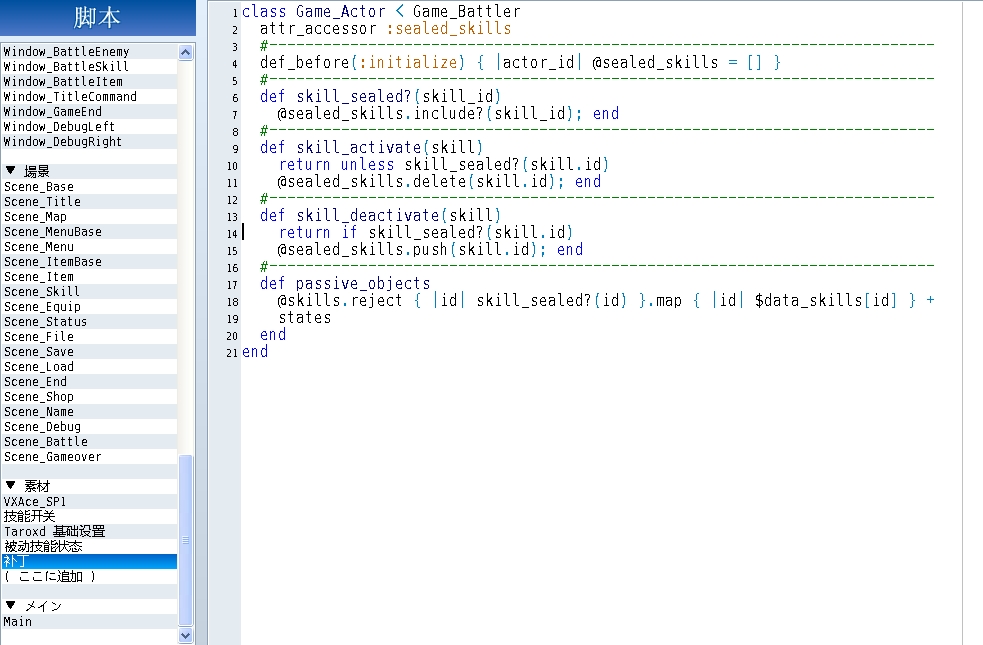Click the script list scroll-down arrow
Image resolution: width=983 pixels, height=645 pixels.
[x=186, y=636]
